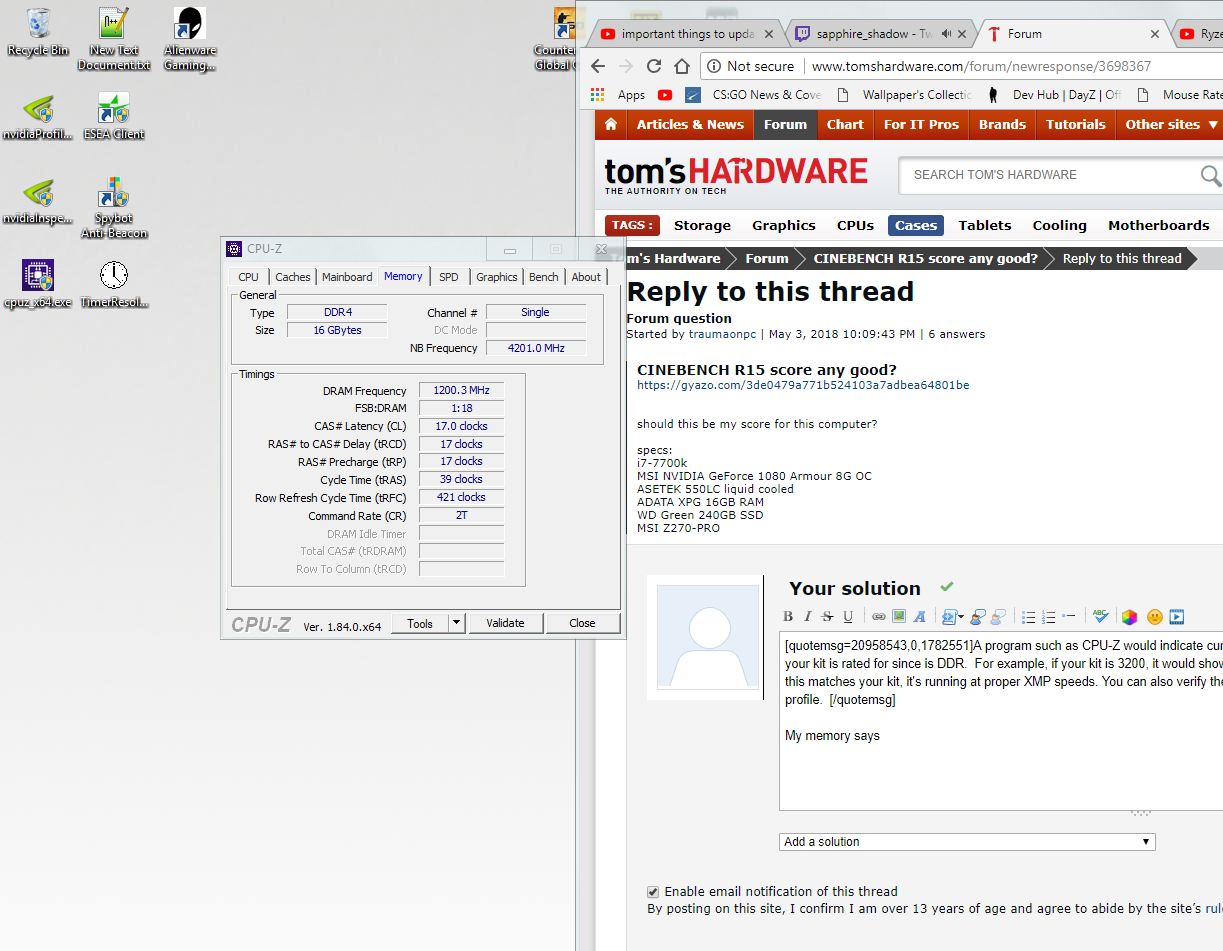Select the CPUs tag
Image resolution: width=1223 pixels, height=951 pixels.
tap(855, 226)
